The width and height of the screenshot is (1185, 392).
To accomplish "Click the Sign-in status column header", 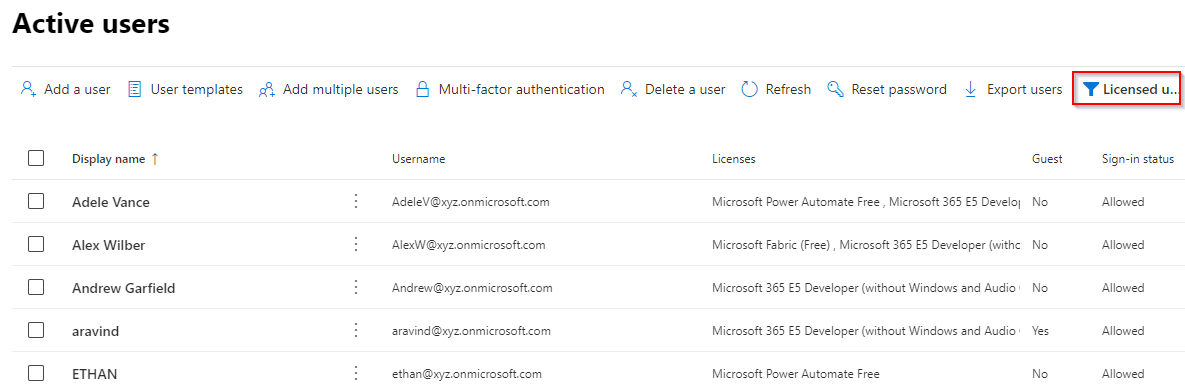I will click(x=1137, y=159).
